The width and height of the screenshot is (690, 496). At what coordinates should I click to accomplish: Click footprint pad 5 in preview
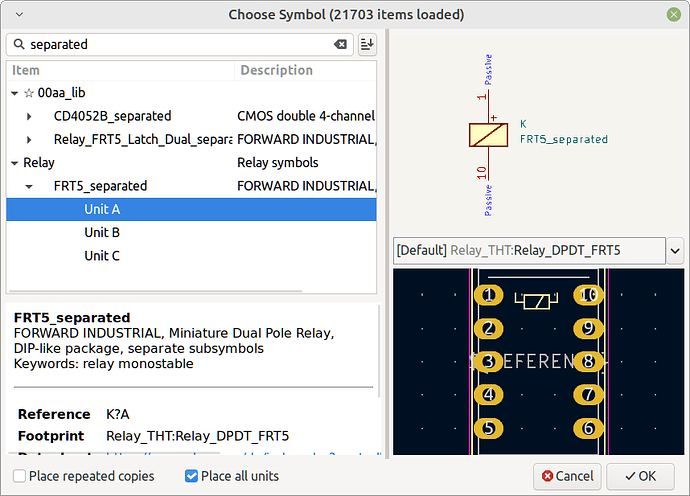click(x=488, y=428)
